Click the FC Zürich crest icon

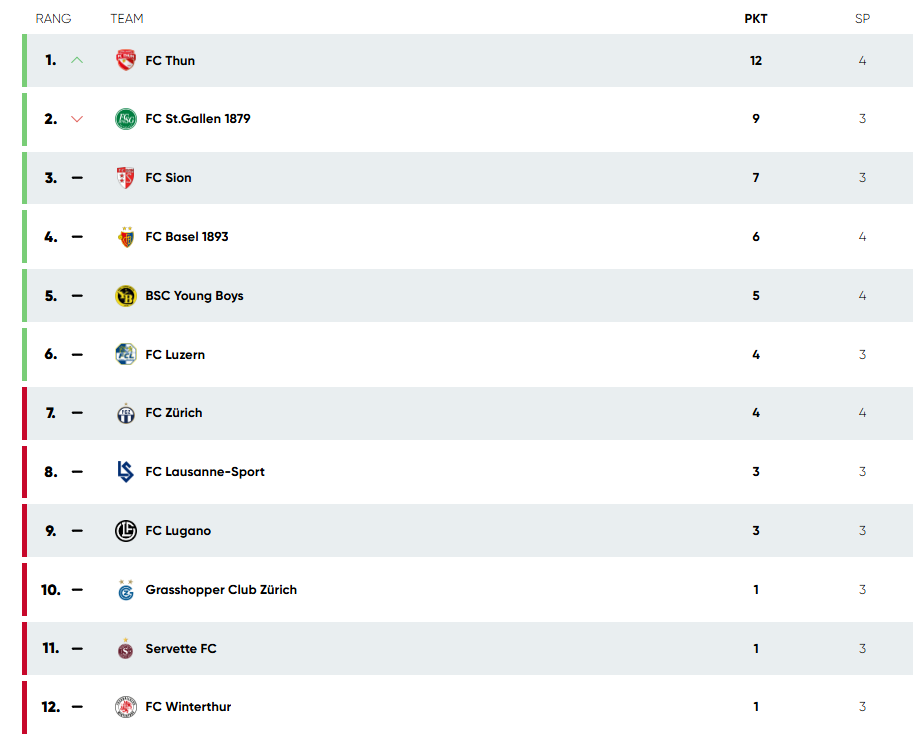(x=126, y=413)
